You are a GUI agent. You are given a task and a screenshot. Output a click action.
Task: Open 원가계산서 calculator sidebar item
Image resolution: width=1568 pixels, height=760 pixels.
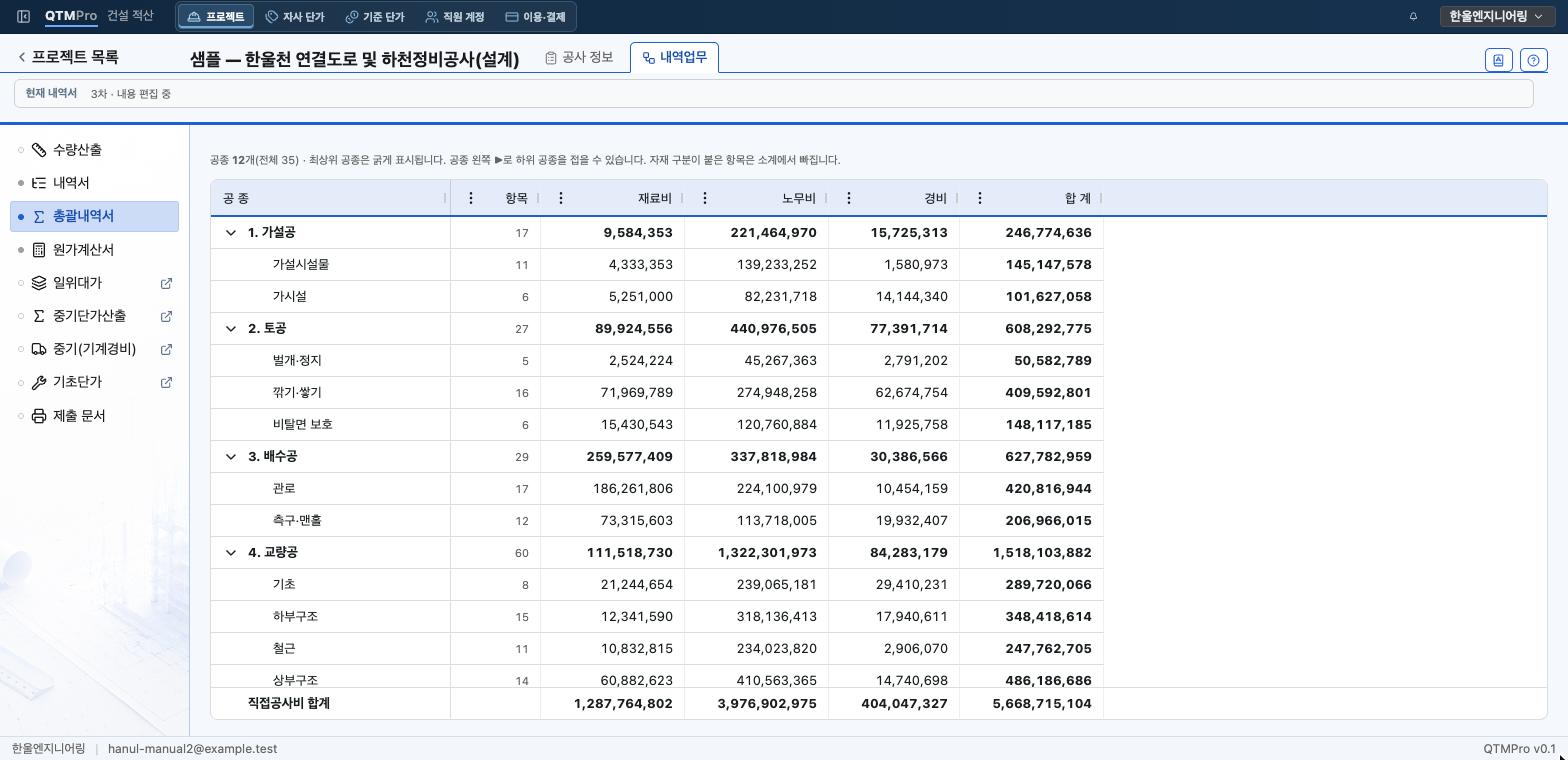(95, 250)
